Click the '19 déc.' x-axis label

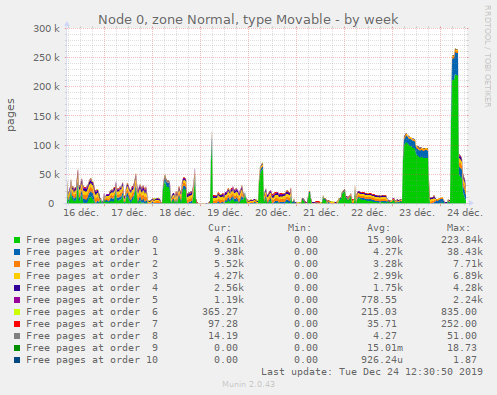[225, 213]
